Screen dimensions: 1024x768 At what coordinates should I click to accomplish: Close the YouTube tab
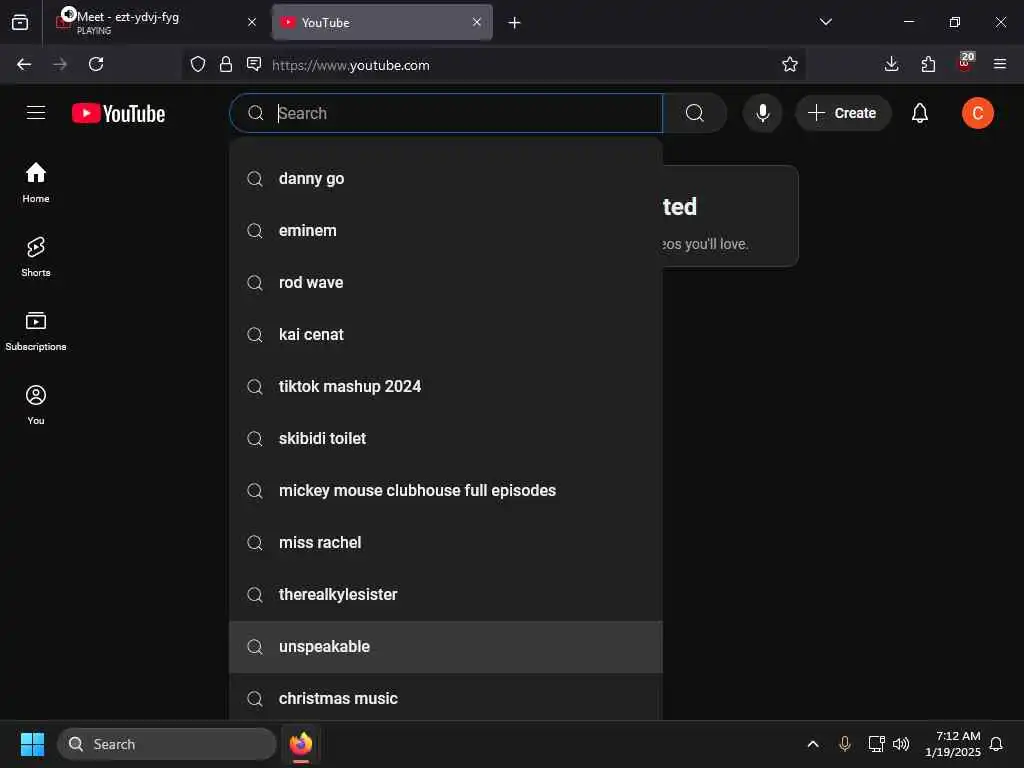point(477,22)
